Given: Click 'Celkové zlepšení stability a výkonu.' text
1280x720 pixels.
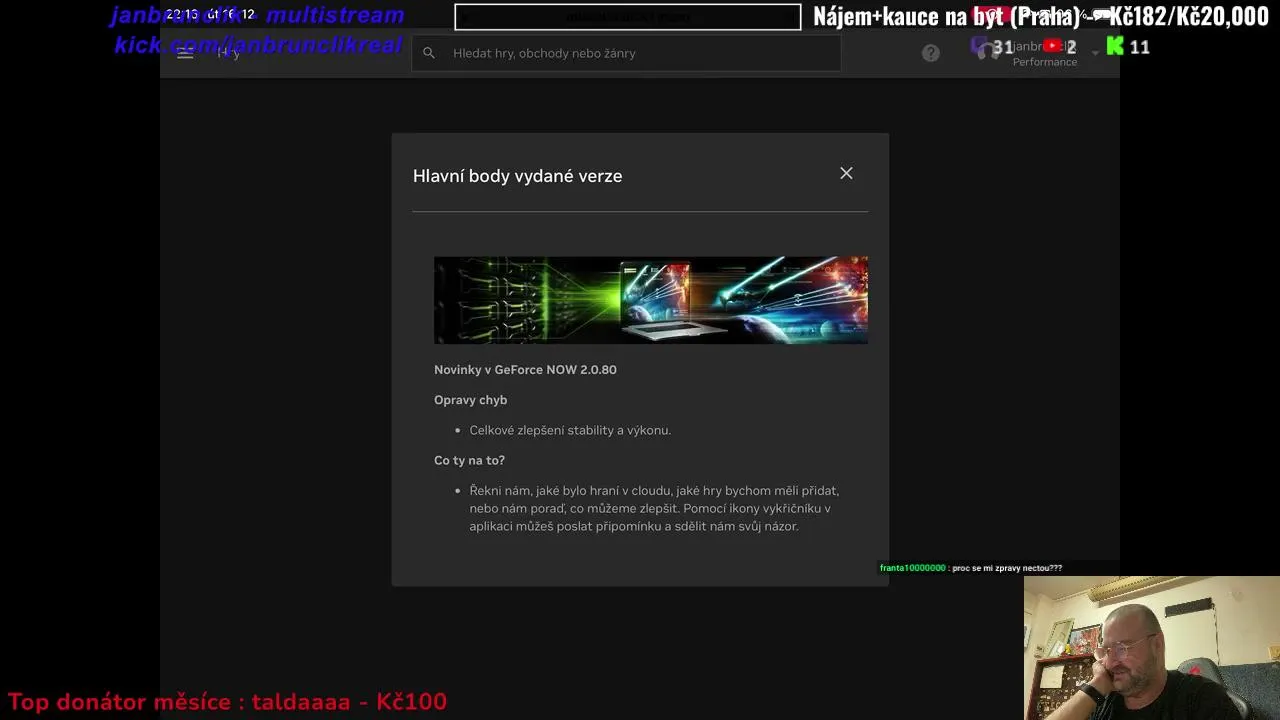Looking at the screenshot, I should [570, 430].
